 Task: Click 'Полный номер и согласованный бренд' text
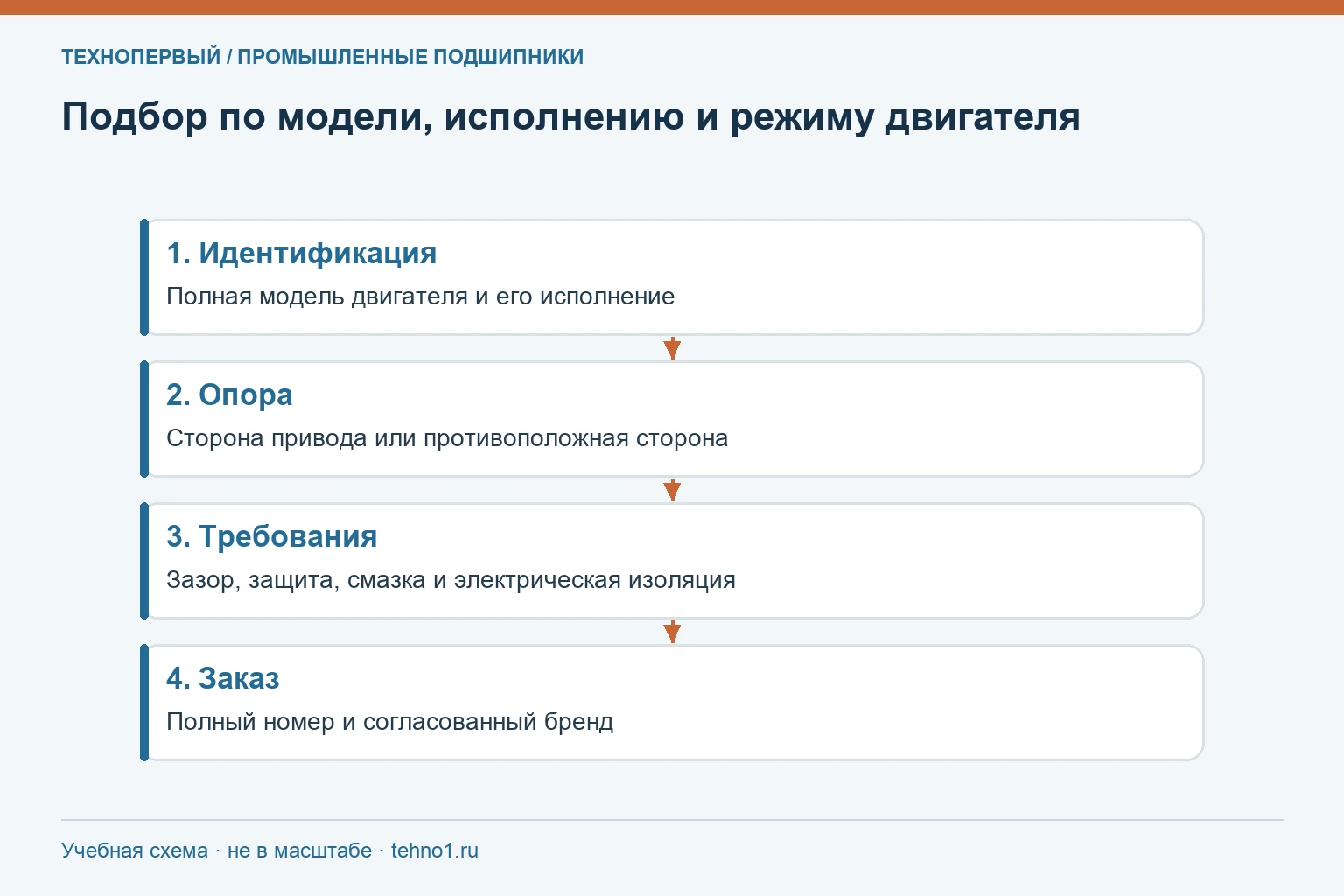(389, 722)
